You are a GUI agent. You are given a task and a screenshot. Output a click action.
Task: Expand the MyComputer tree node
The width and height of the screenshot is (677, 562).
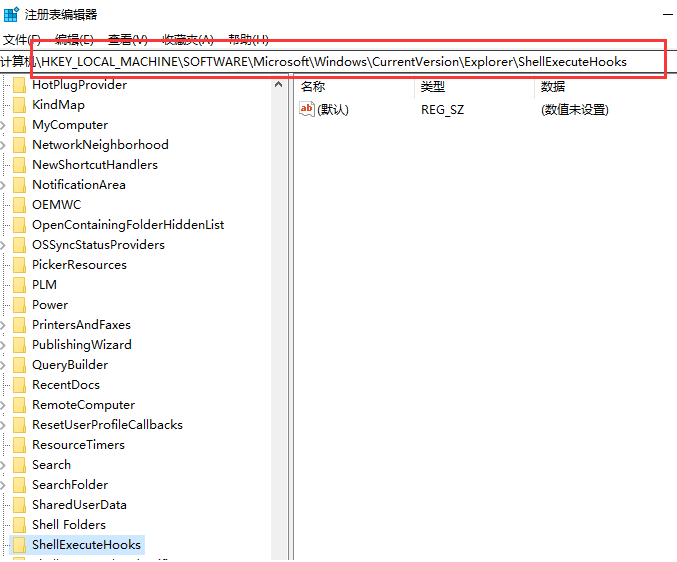[x=4, y=125]
